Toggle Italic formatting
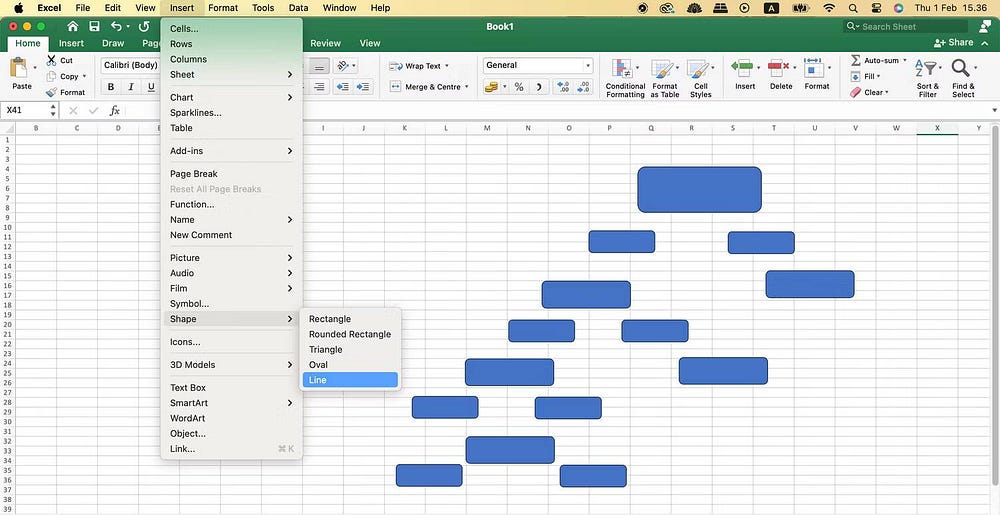Image resolution: width=1000 pixels, height=515 pixels. pyautogui.click(x=131, y=87)
